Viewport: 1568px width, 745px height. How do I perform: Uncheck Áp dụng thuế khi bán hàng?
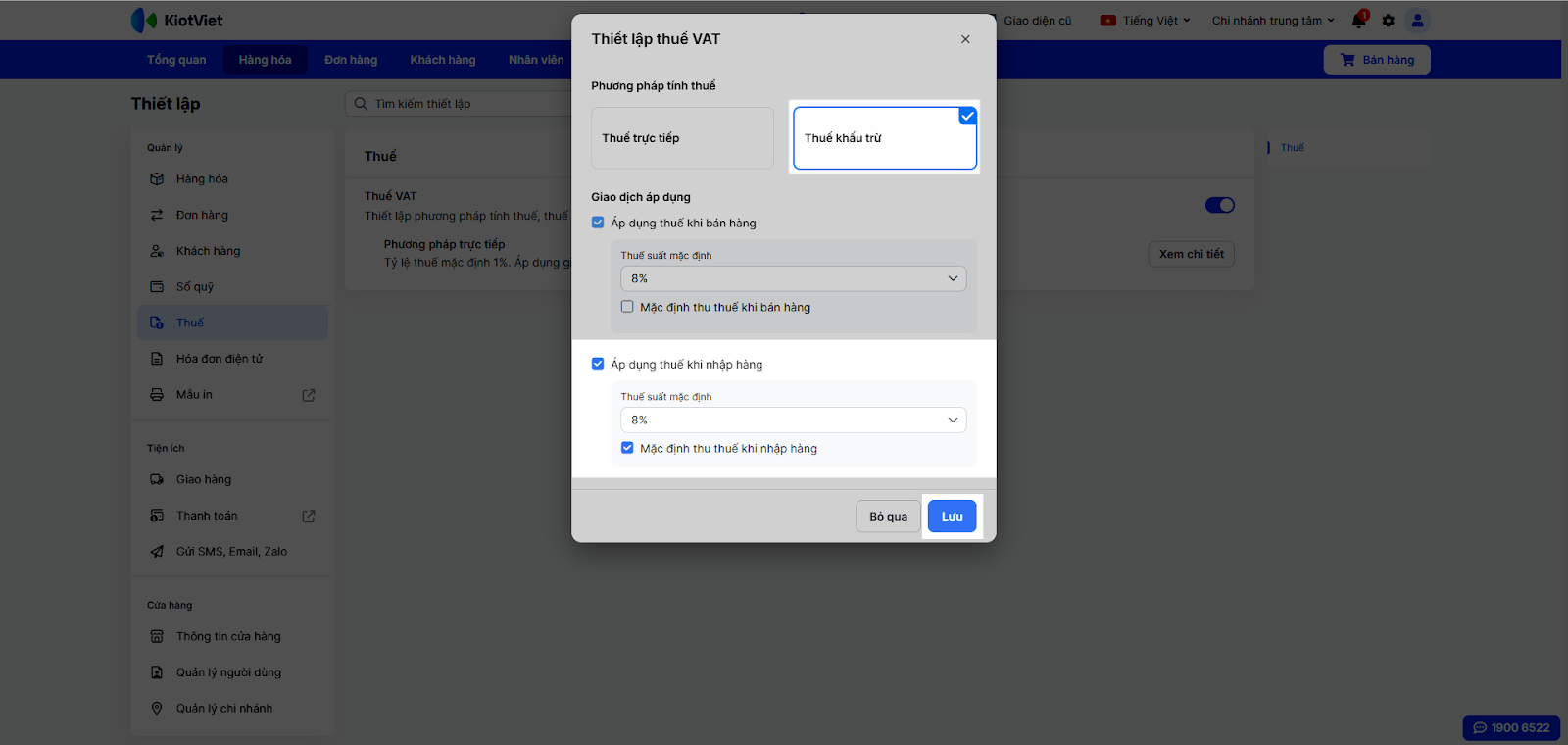598,223
